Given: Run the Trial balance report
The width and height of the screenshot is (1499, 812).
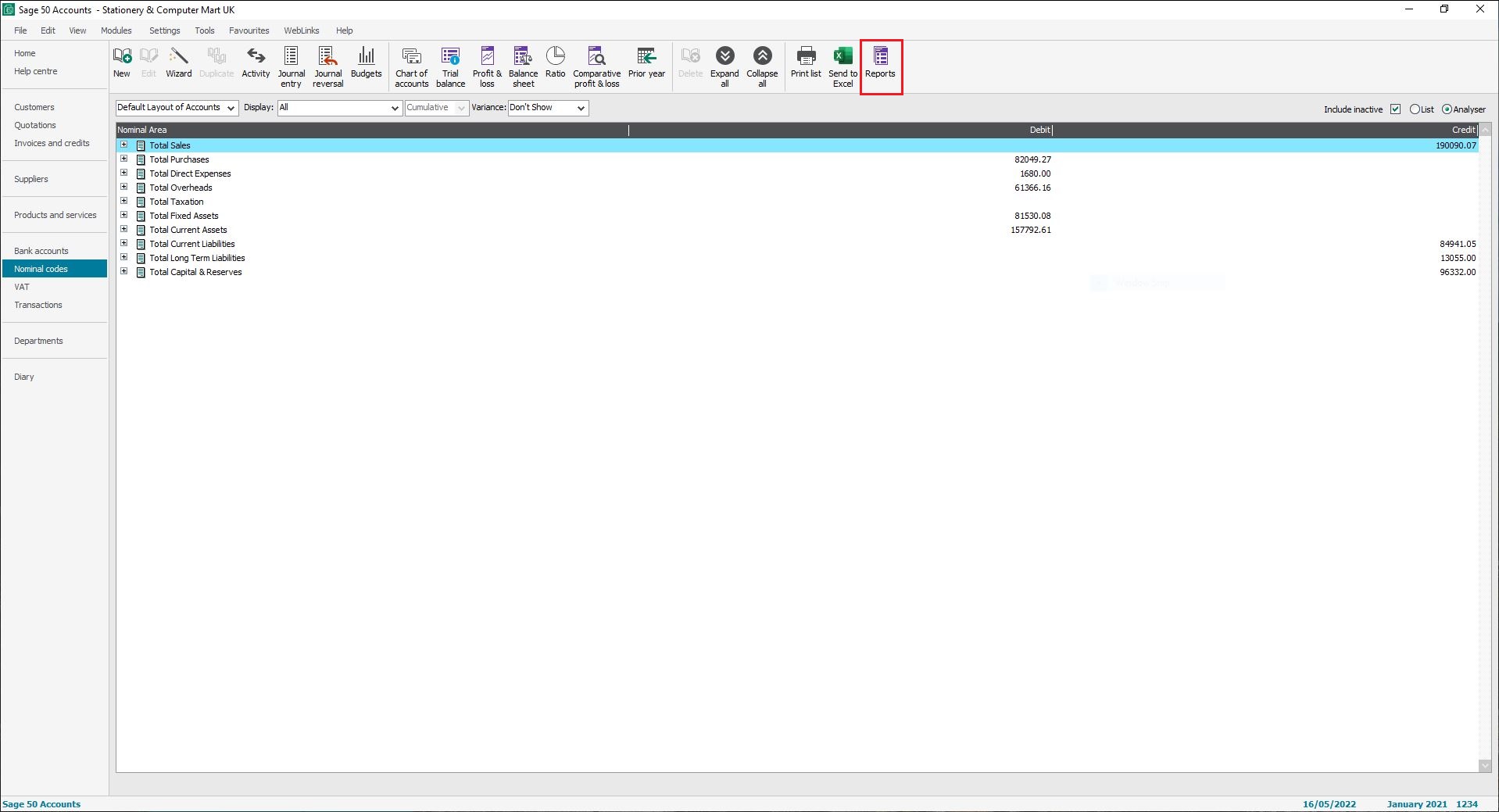Looking at the screenshot, I should coord(450,66).
